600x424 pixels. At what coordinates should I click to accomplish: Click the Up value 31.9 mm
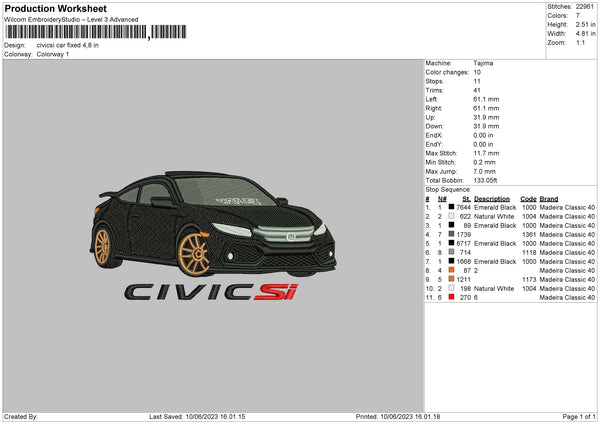click(486, 117)
